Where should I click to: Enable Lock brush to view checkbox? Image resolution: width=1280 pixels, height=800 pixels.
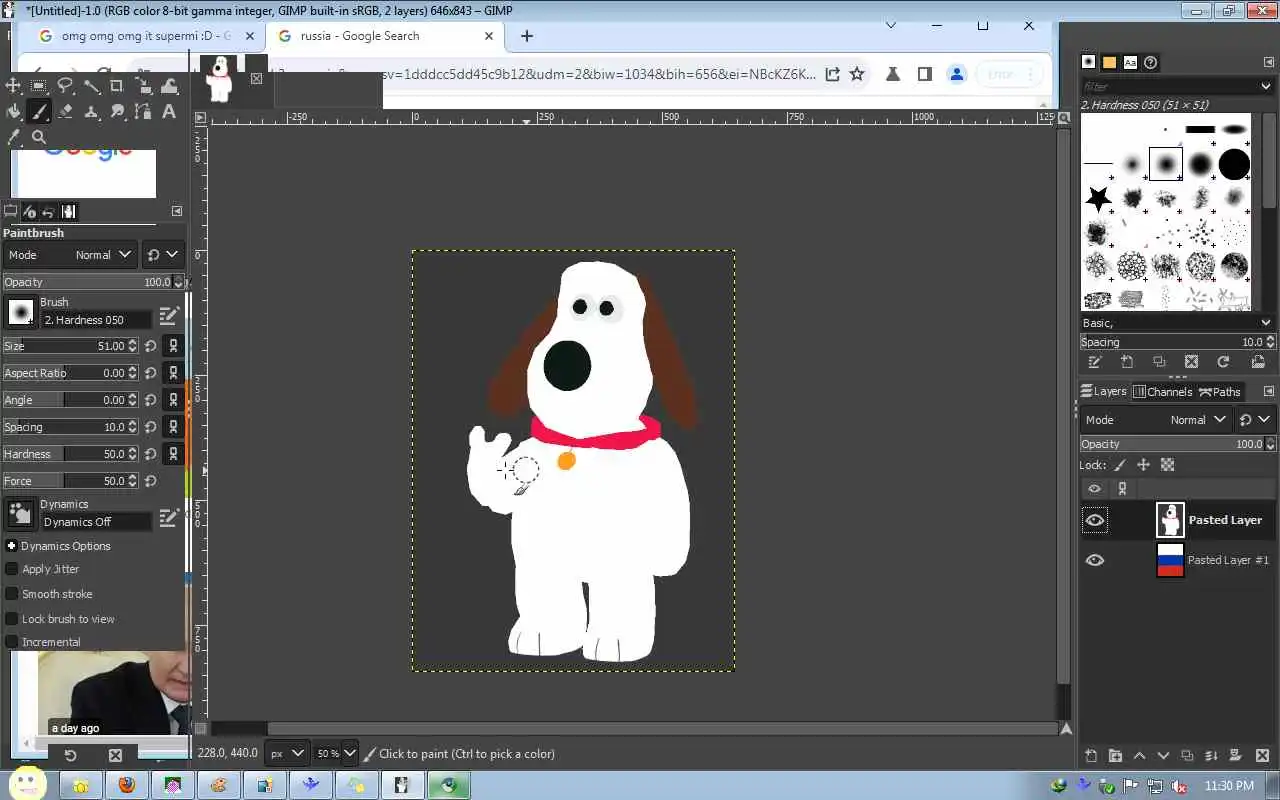[12, 619]
